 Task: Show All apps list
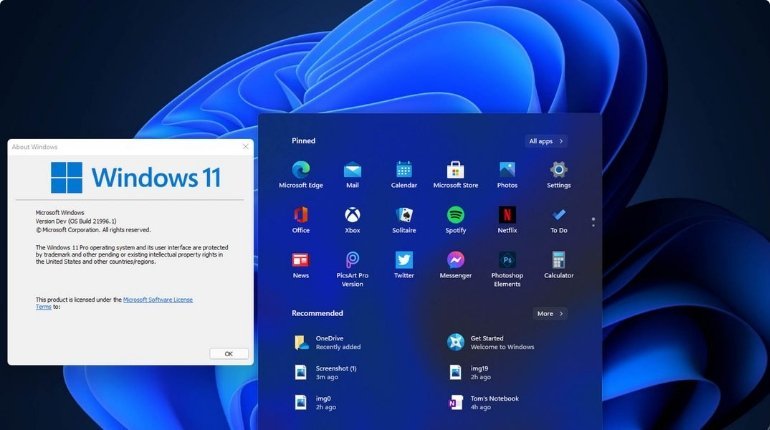pos(546,141)
